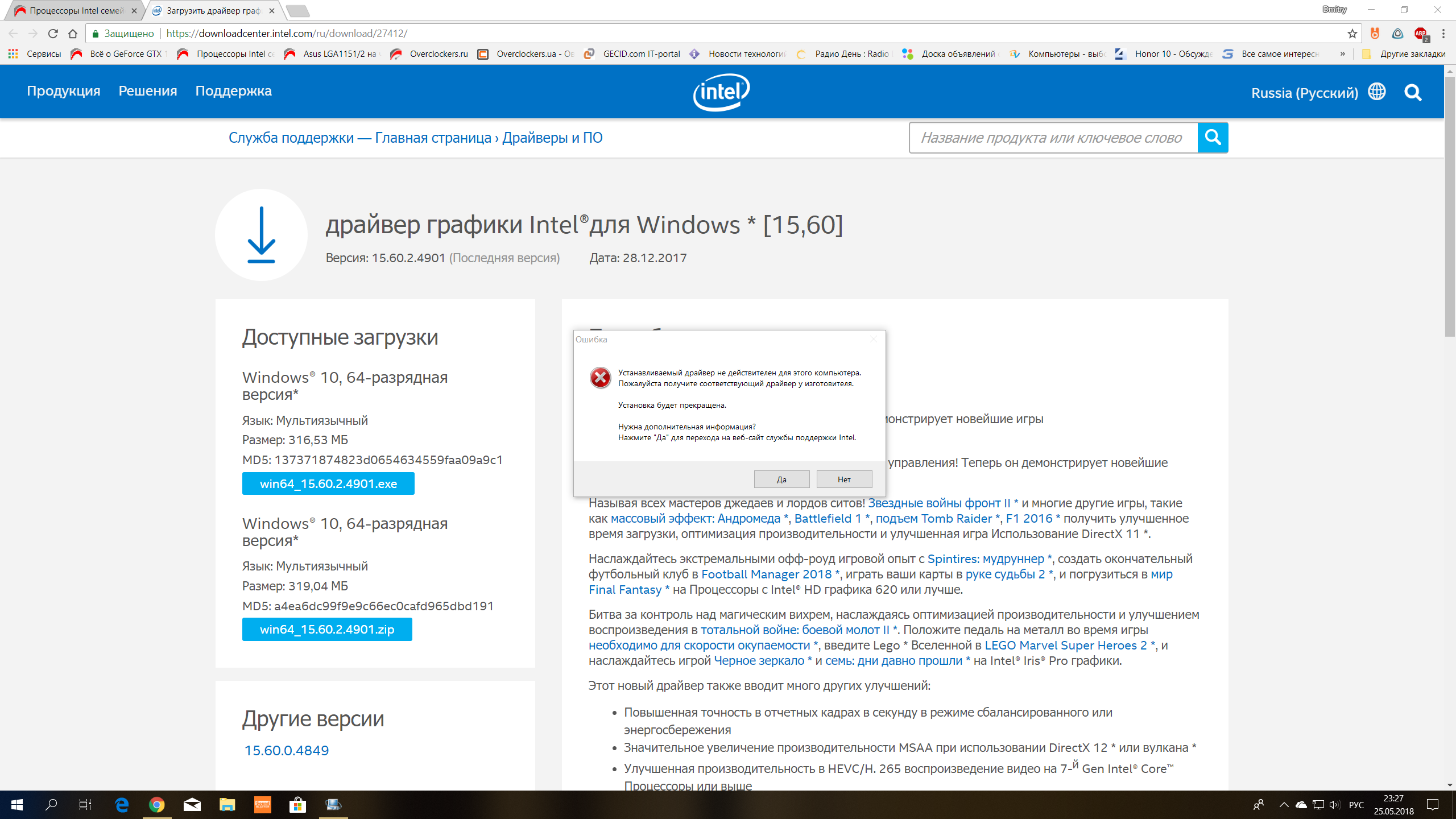Screen dimensions: 1456x819
Task: Open the Продукция menu
Action: click(x=64, y=91)
